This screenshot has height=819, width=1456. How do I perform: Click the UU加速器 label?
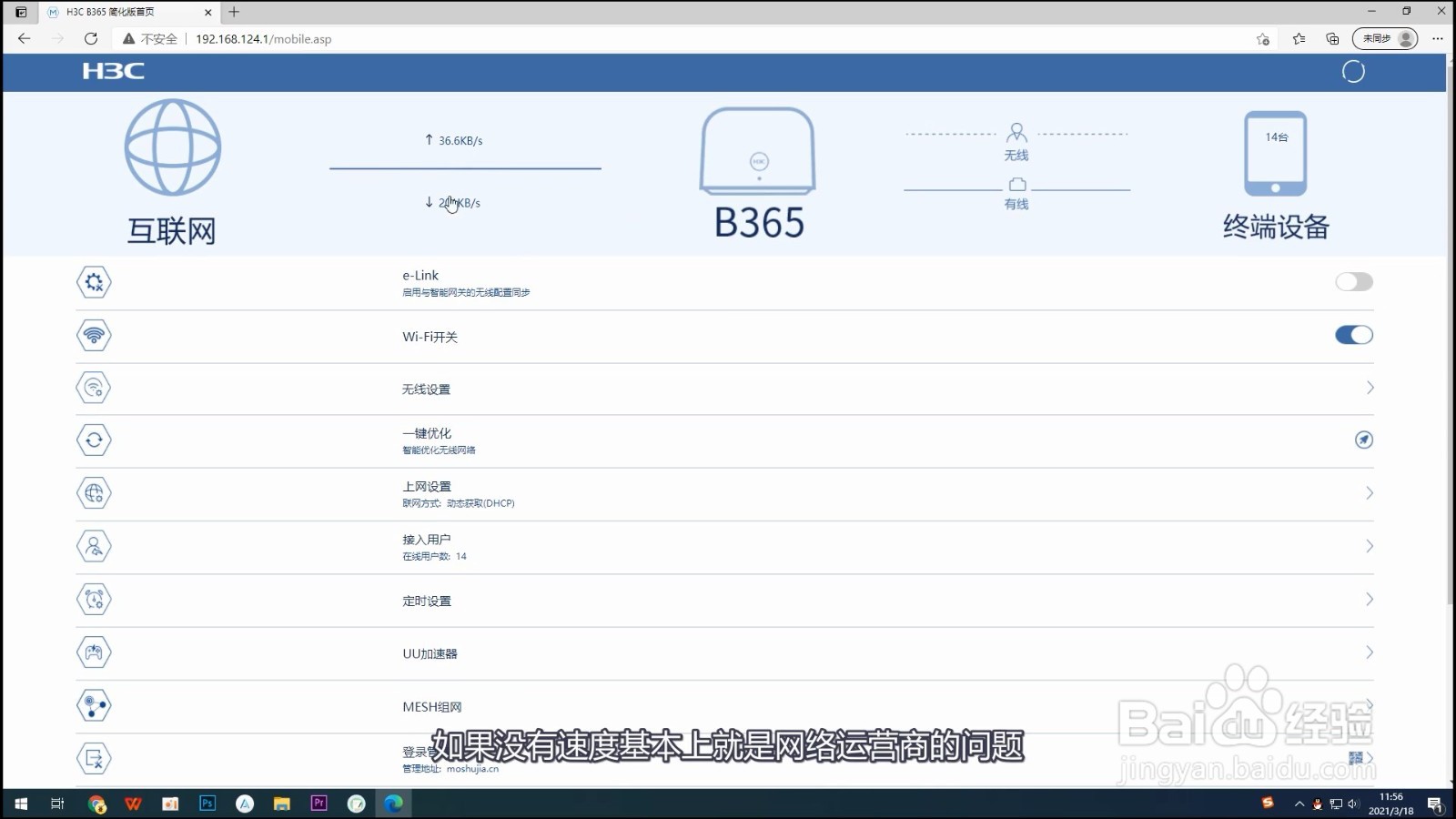tap(430, 654)
